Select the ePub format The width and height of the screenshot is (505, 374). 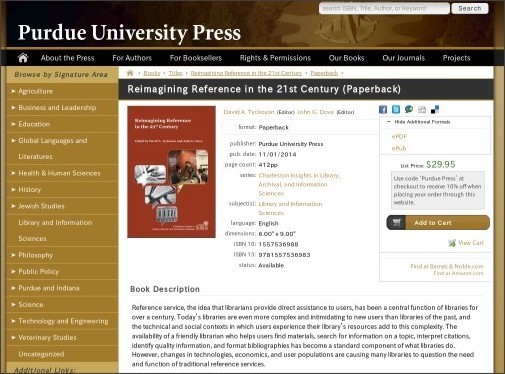click(x=399, y=148)
